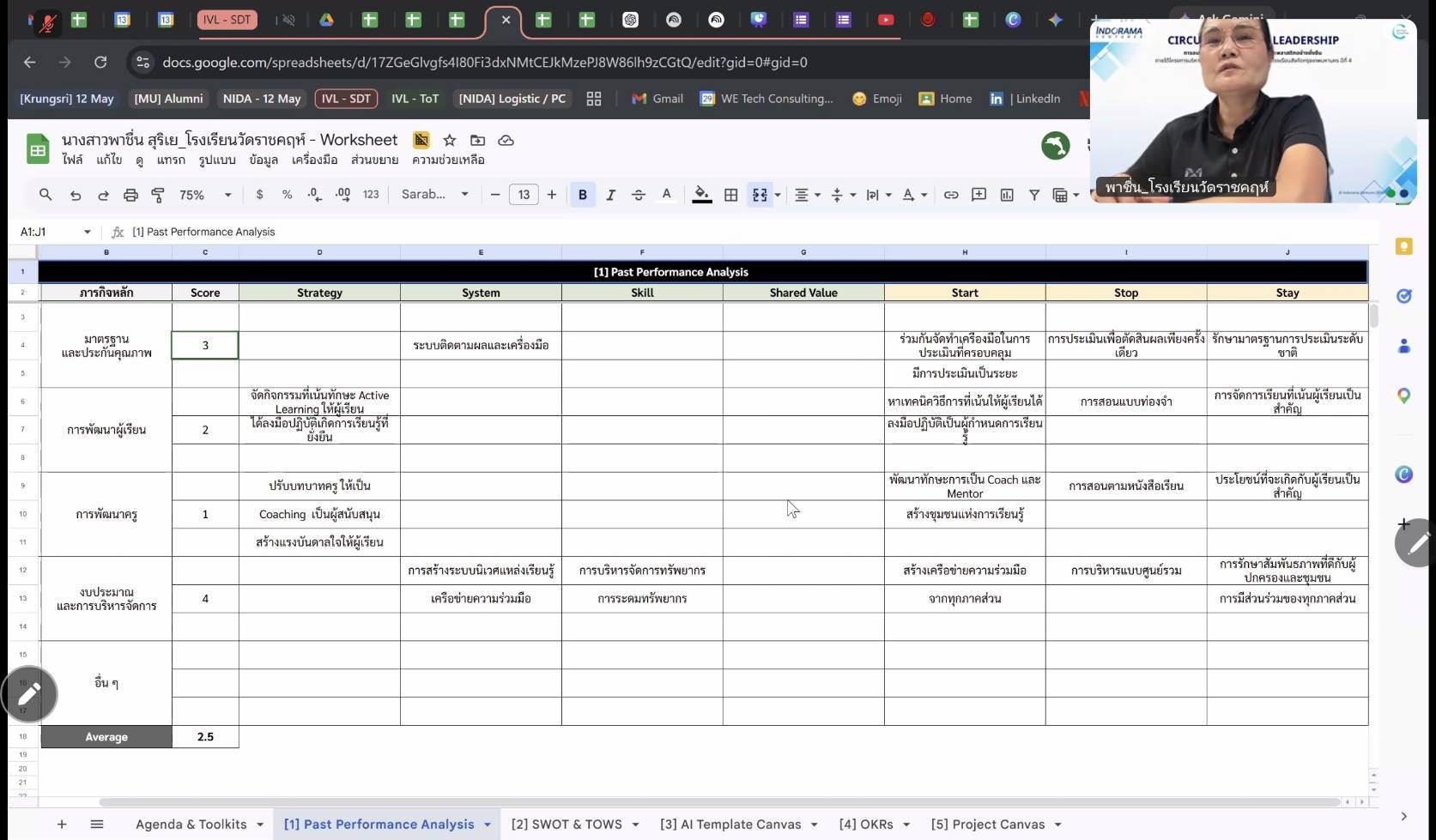
Task: Toggle merge cells button
Action: tap(760, 195)
